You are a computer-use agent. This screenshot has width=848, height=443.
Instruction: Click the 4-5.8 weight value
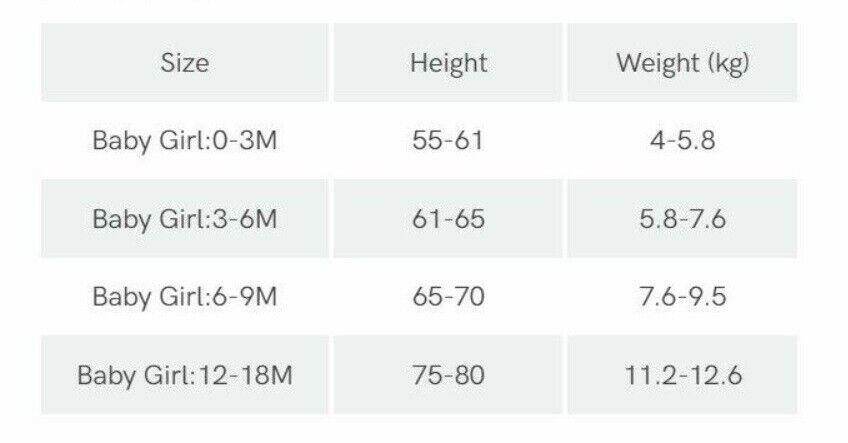pos(682,141)
